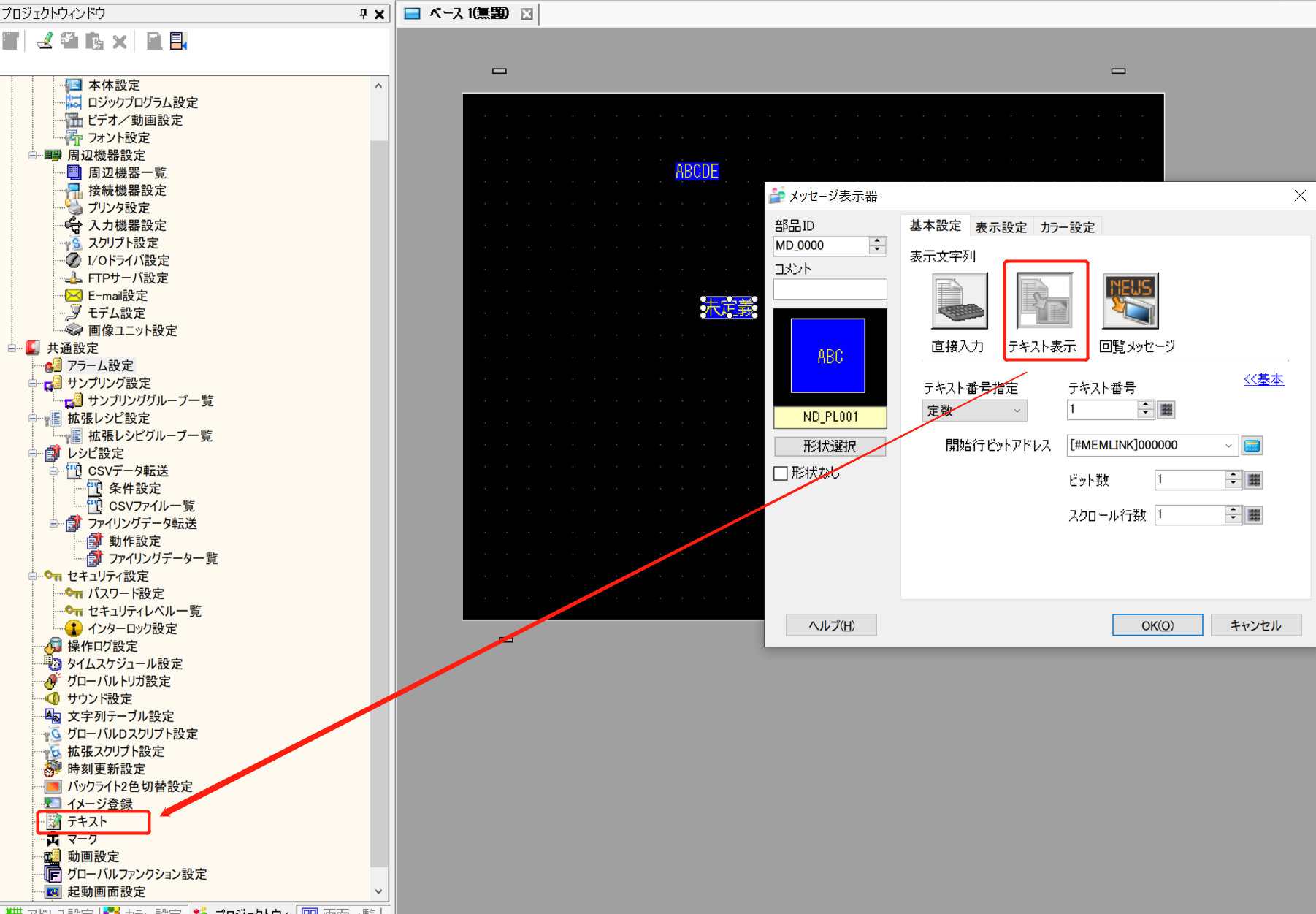1316x914 pixels.
Task: Collapse the 周辺機器設定 tree node
Action: pyautogui.click(x=33, y=156)
